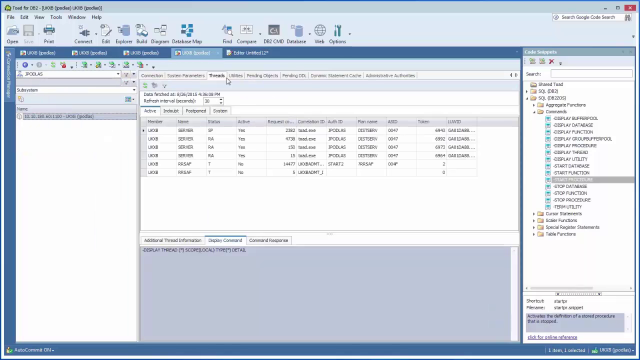Click the Print toolbar icon

[49, 34]
